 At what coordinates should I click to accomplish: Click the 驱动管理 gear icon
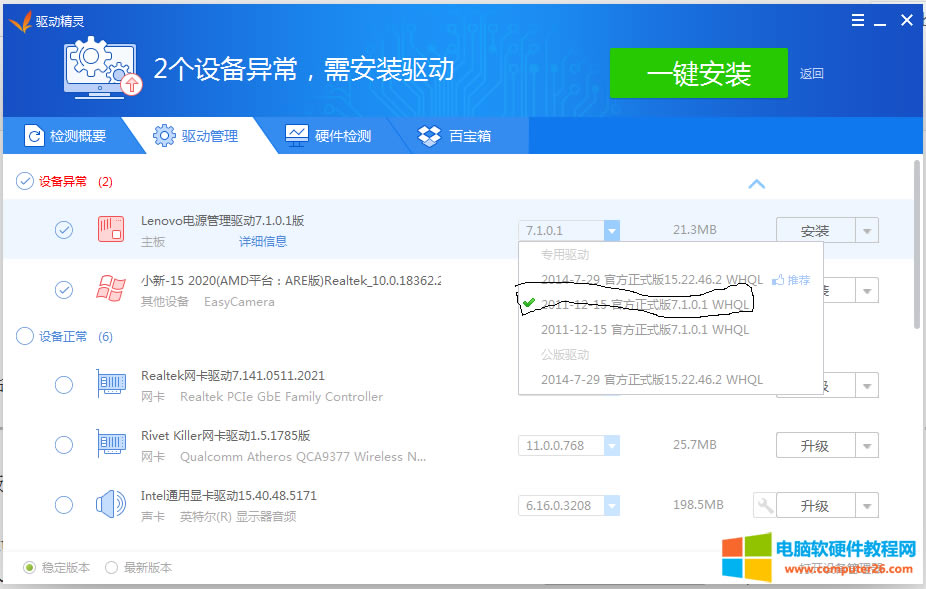[162, 133]
